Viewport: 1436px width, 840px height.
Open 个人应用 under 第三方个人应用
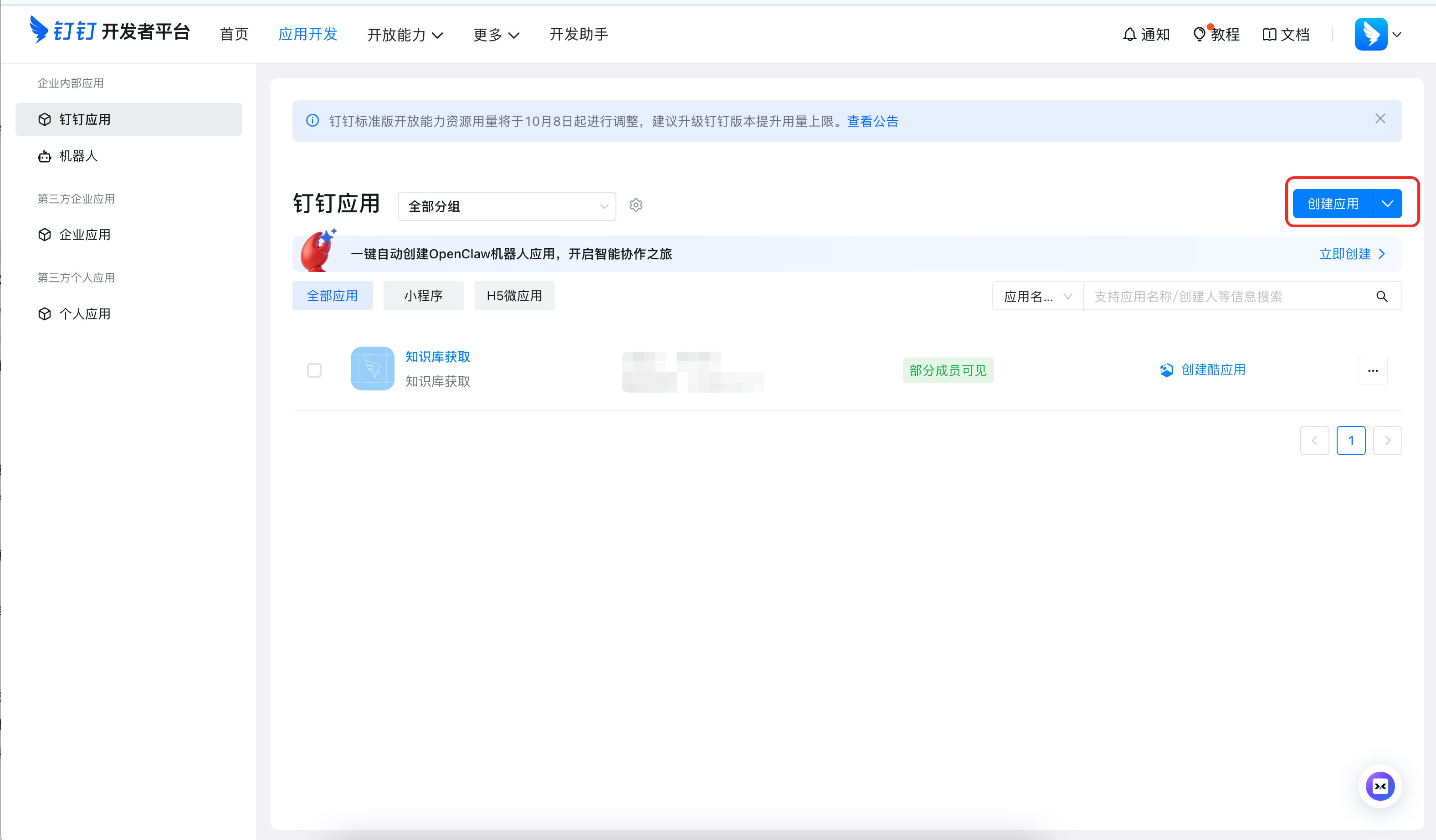point(84,313)
